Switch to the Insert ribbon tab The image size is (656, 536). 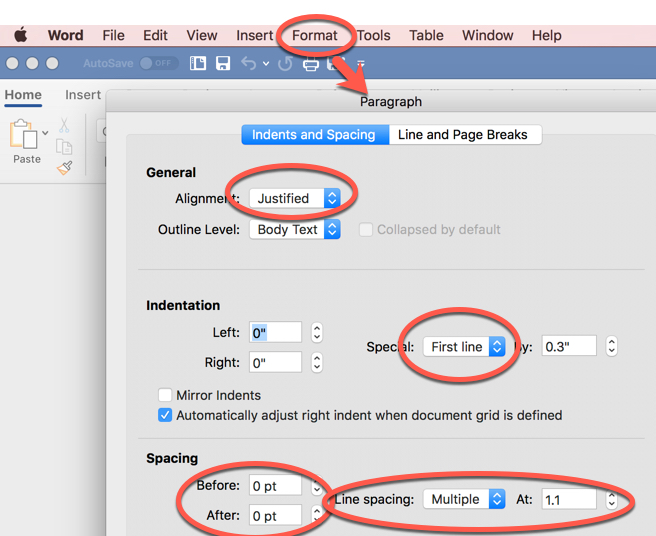83,95
